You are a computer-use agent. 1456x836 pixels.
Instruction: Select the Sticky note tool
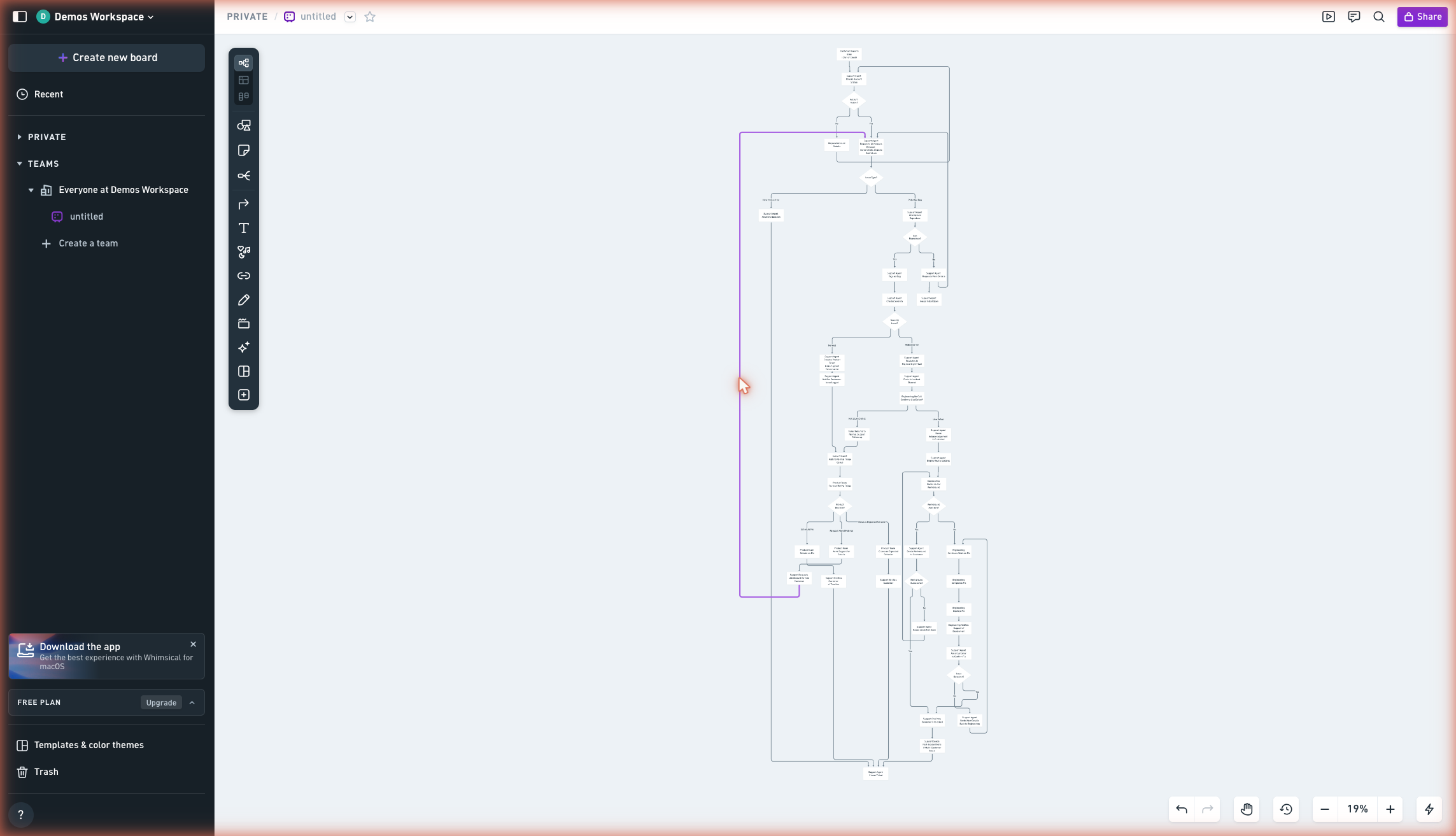click(244, 150)
